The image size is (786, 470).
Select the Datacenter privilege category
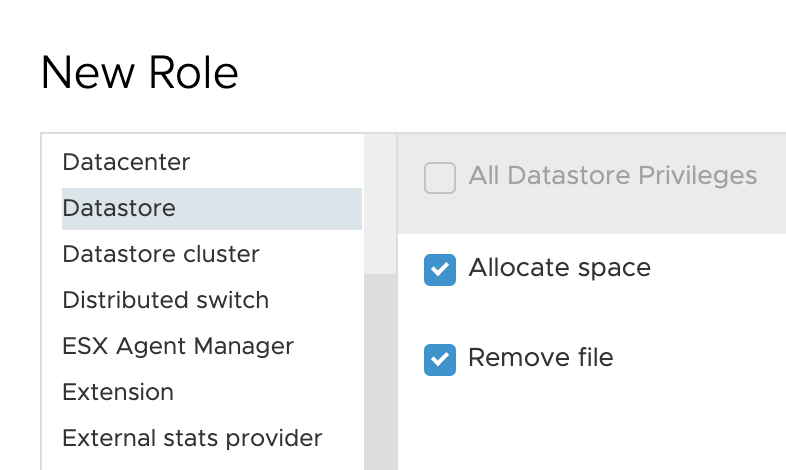126,162
